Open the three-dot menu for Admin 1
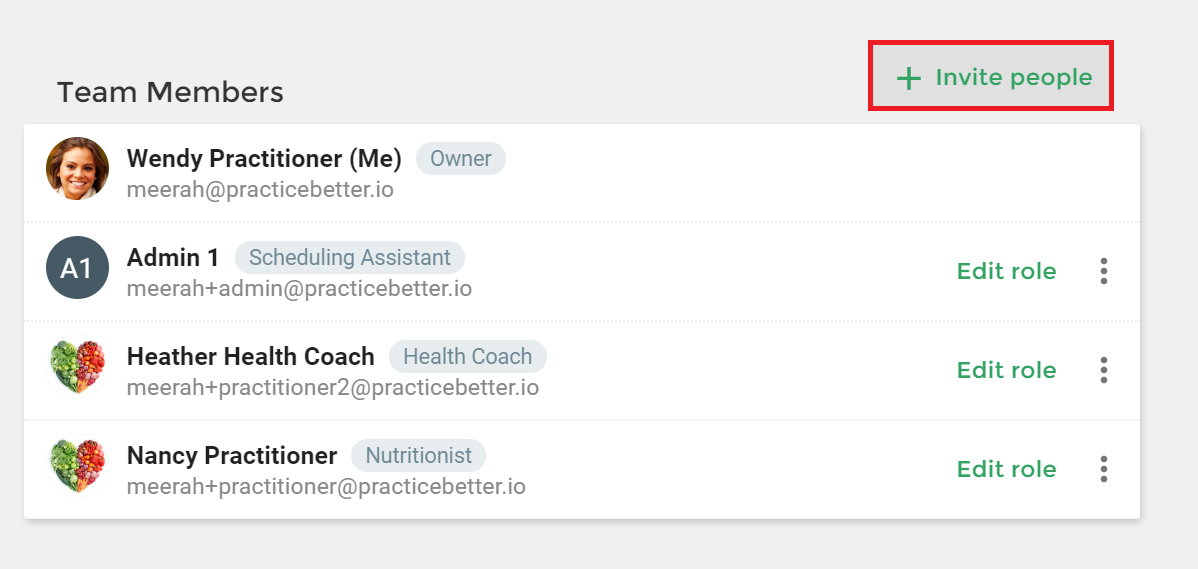The height and width of the screenshot is (569, 1198). click(1103, 271)
